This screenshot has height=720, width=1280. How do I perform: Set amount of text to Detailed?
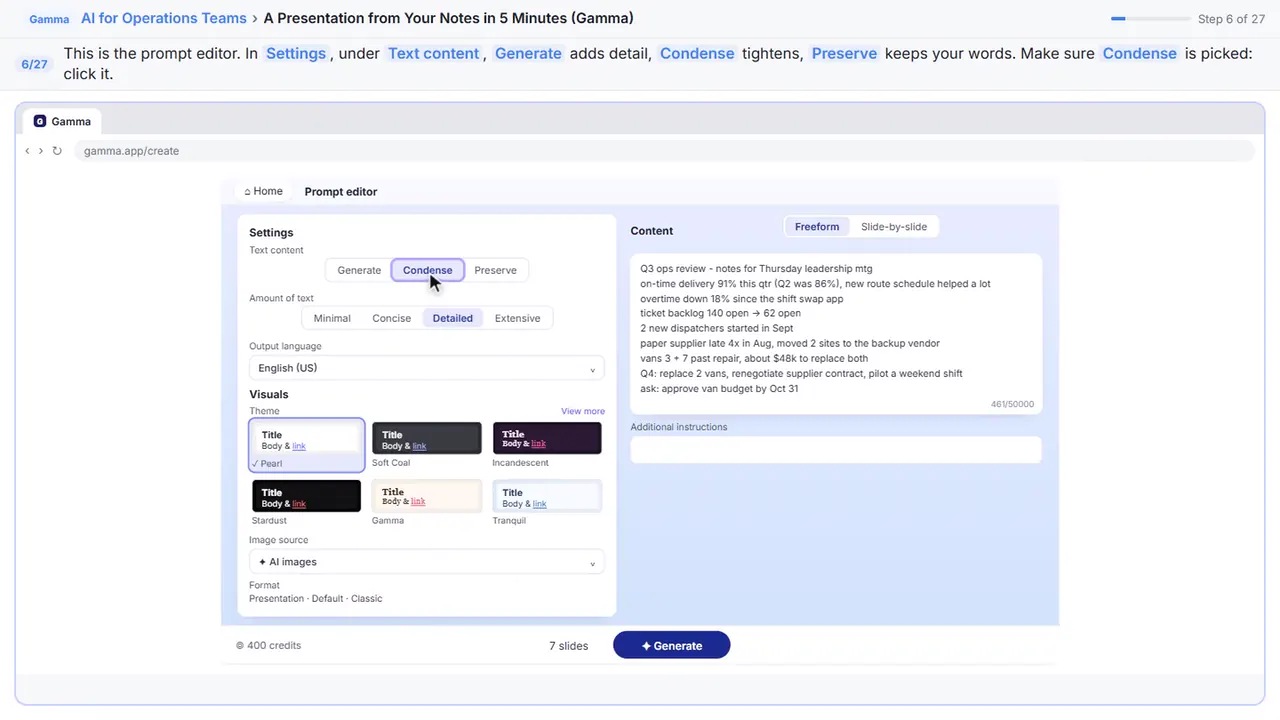click(x=452, y=318)
